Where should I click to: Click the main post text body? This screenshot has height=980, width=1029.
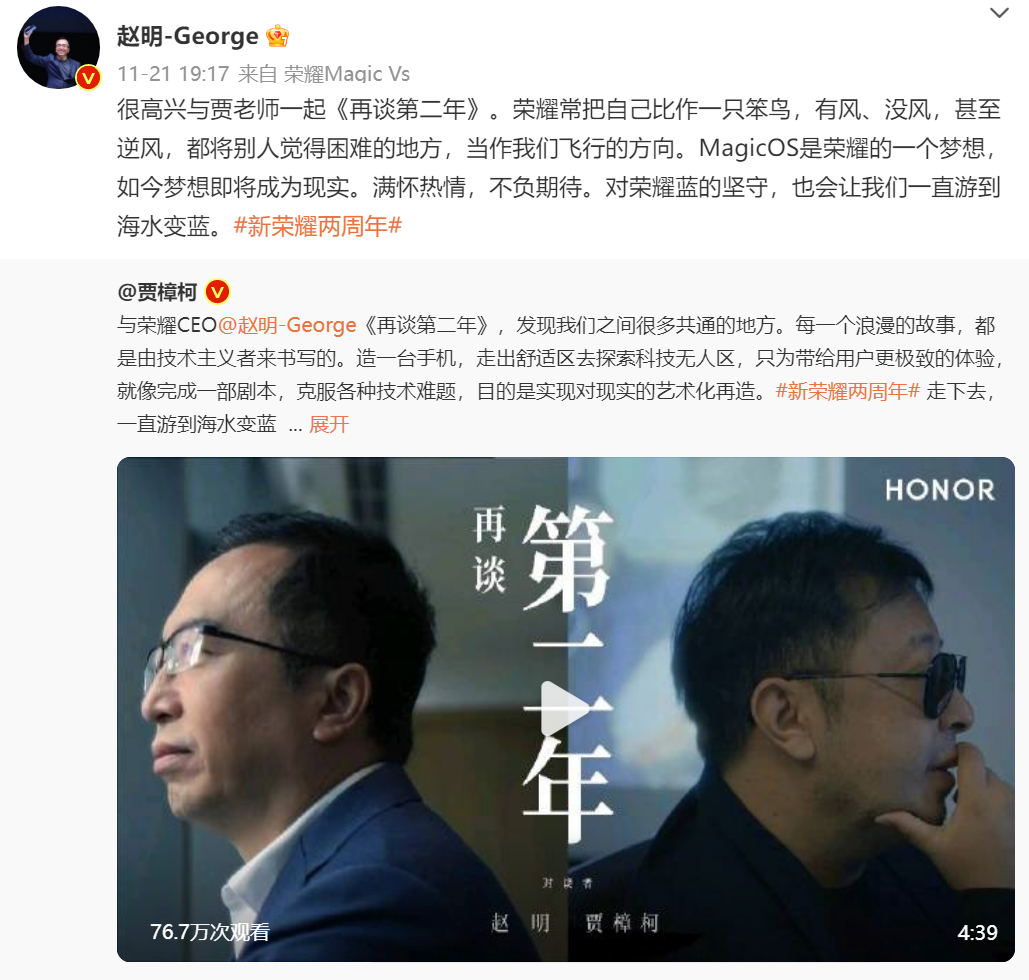click(x=558, y=167)
